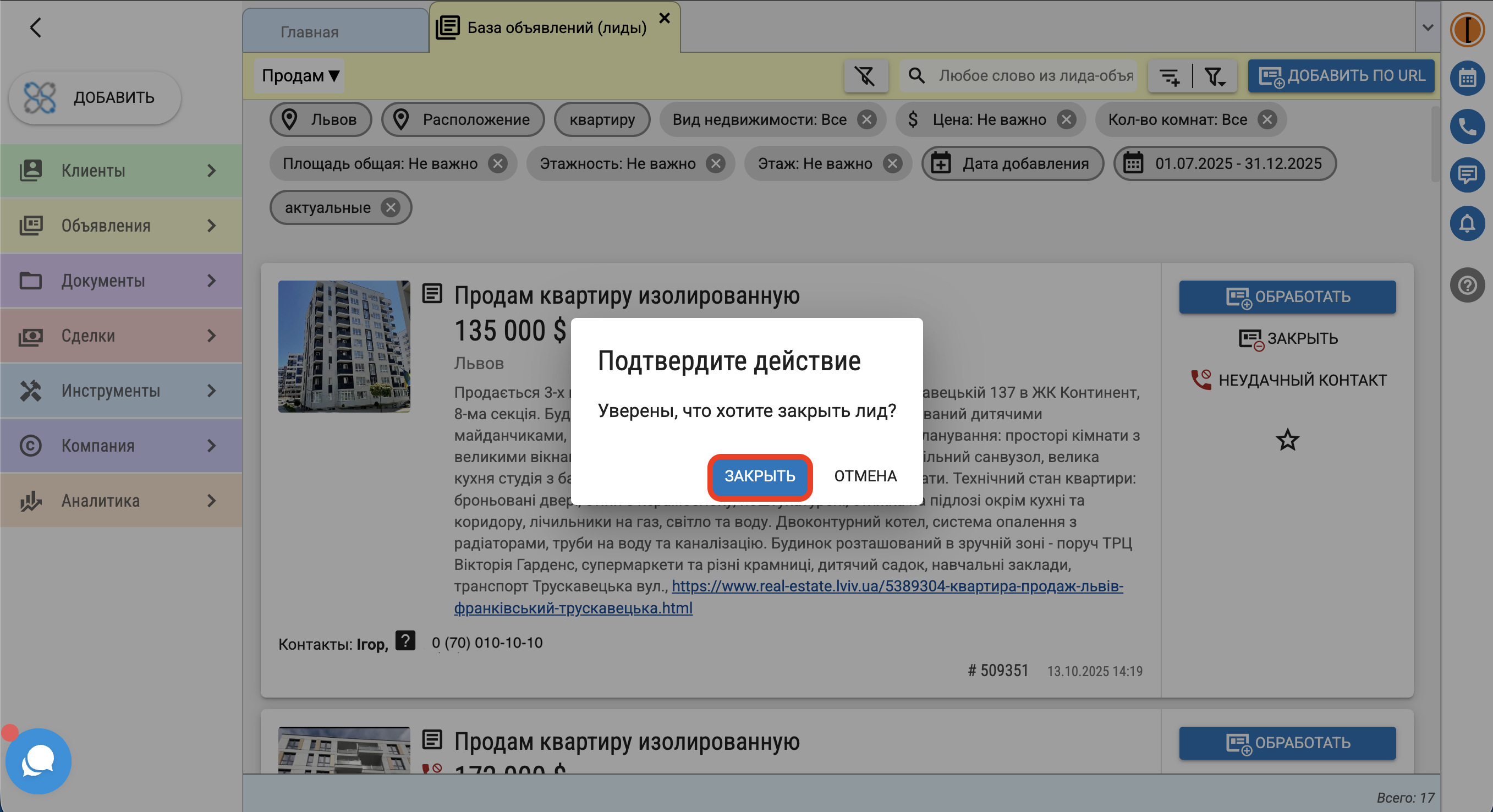
Task: Open the first listing's building thumbnail
Action: coord(344,347)
